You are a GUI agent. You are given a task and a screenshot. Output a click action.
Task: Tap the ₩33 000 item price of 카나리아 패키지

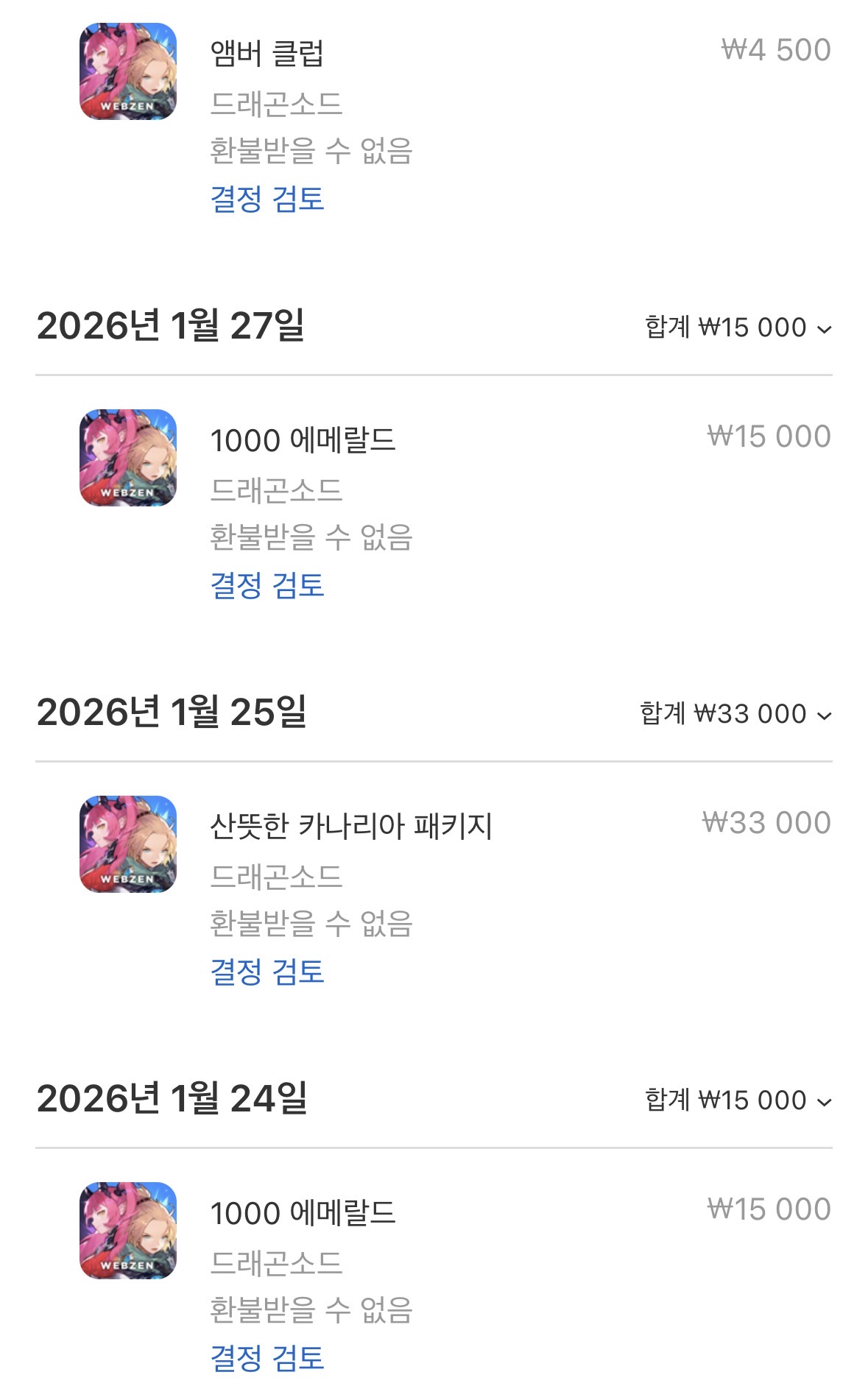[x=766, y=823]
